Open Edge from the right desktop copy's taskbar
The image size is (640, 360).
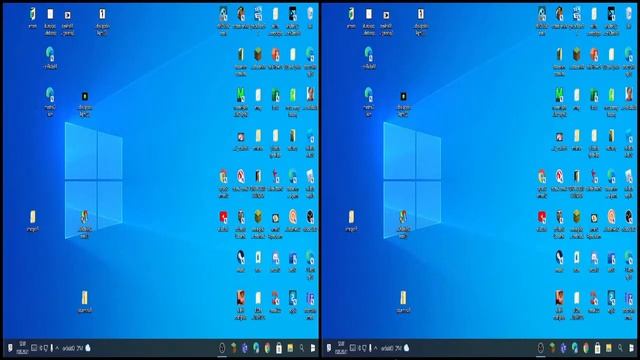coord(574,348)
